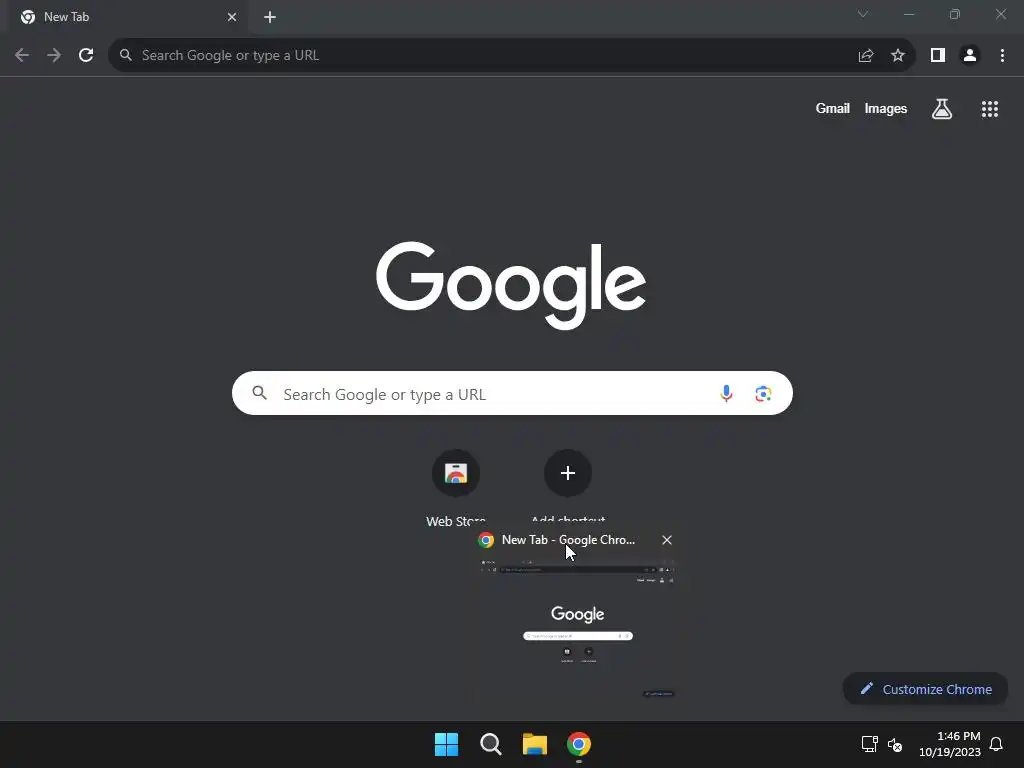Open Windows taskbar search
This screenshot has height=768, width=1024.
[490, 744]
